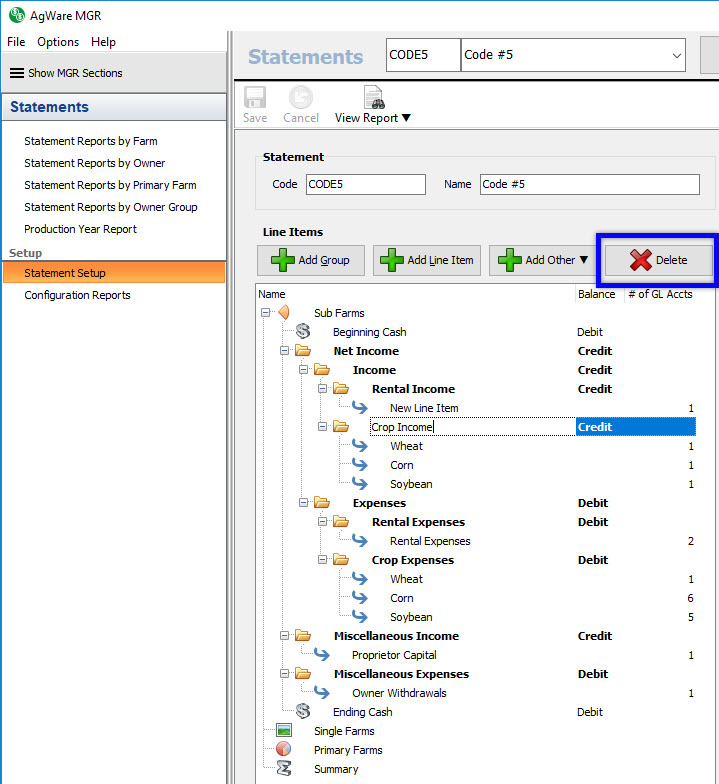Open Statement Reports by Owner Group

pos(111,207)
